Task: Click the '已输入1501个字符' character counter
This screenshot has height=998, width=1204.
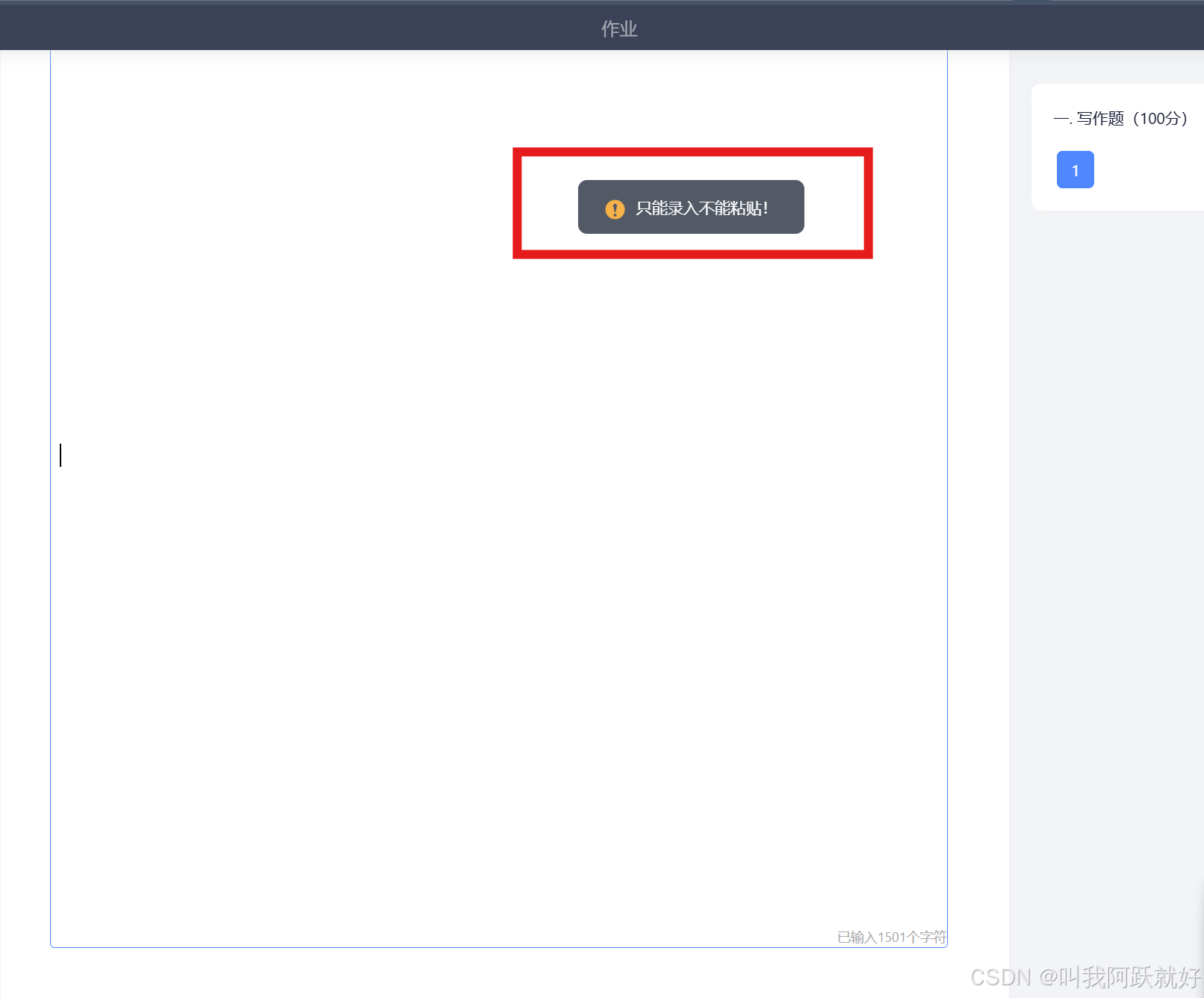Action: (891, 937)
